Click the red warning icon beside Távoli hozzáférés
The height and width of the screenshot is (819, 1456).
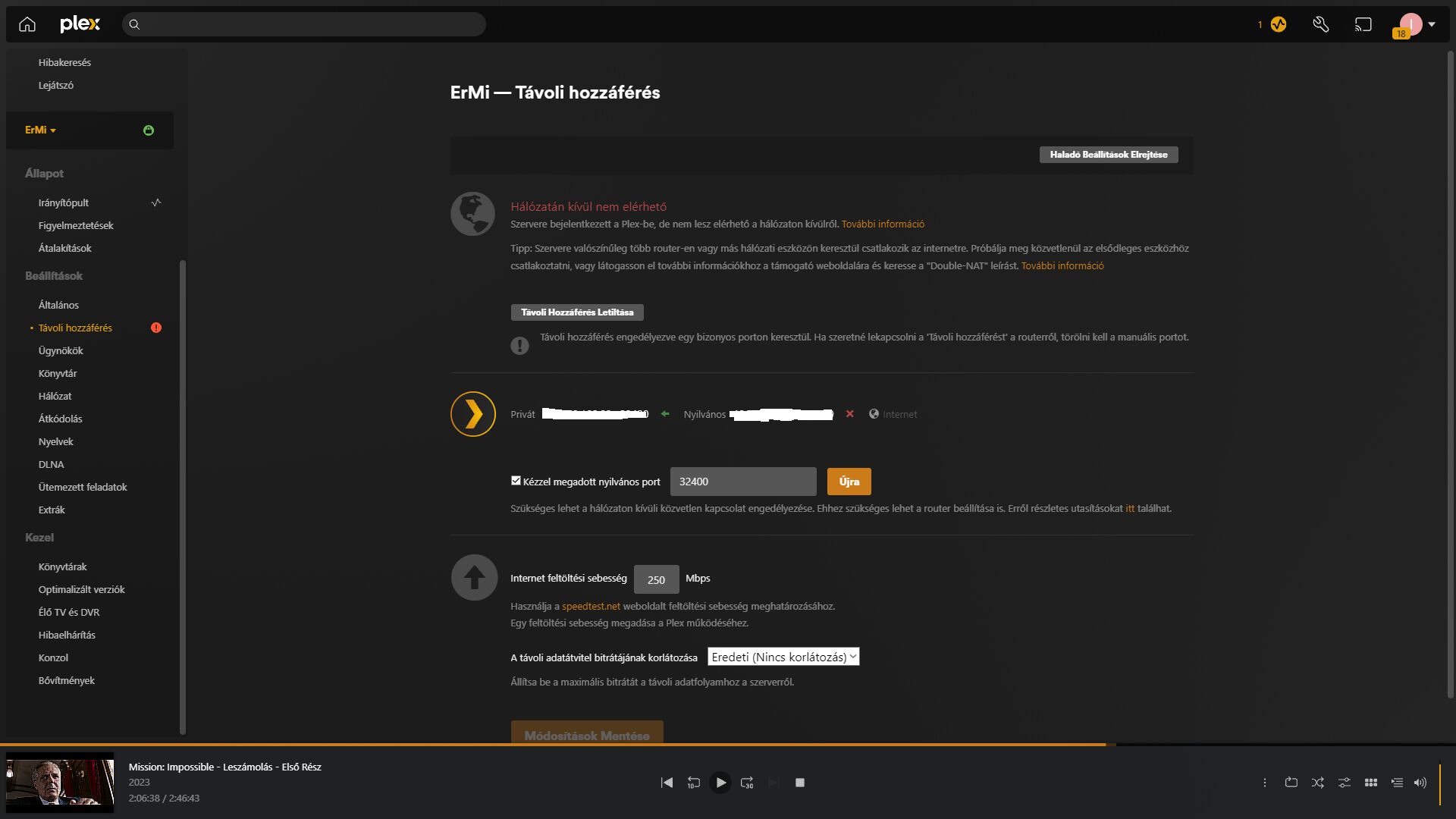(x=156, y=328)
